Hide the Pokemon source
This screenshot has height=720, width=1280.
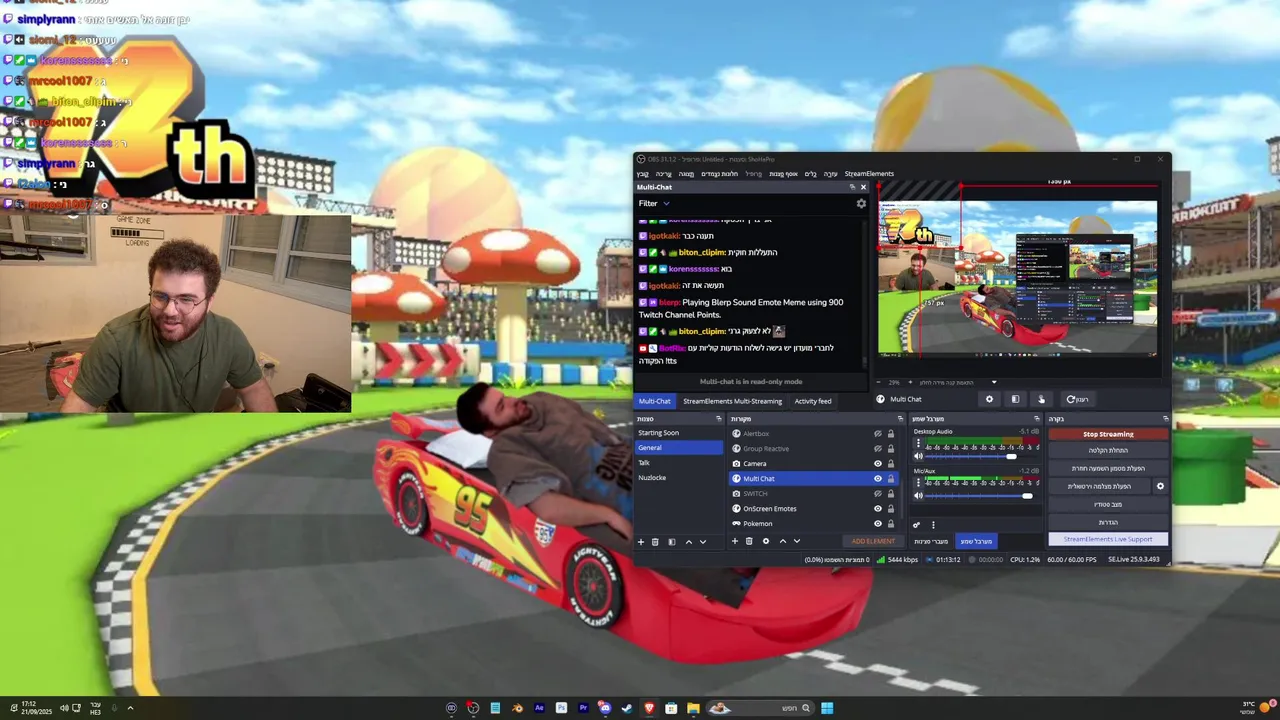click(878, 524)
